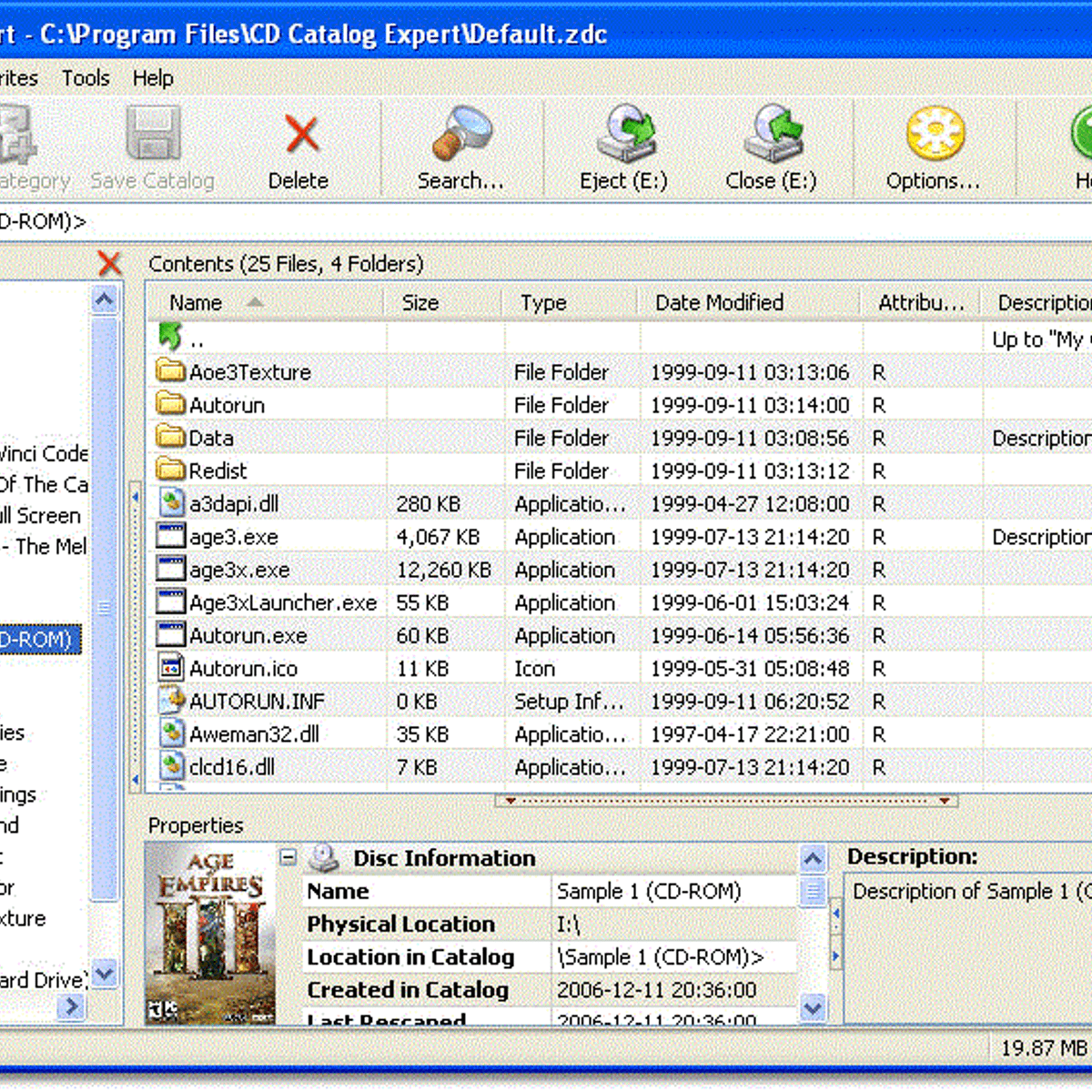
Task: Select the Autorun.ico icon file entry
Action: click(170, 667)
